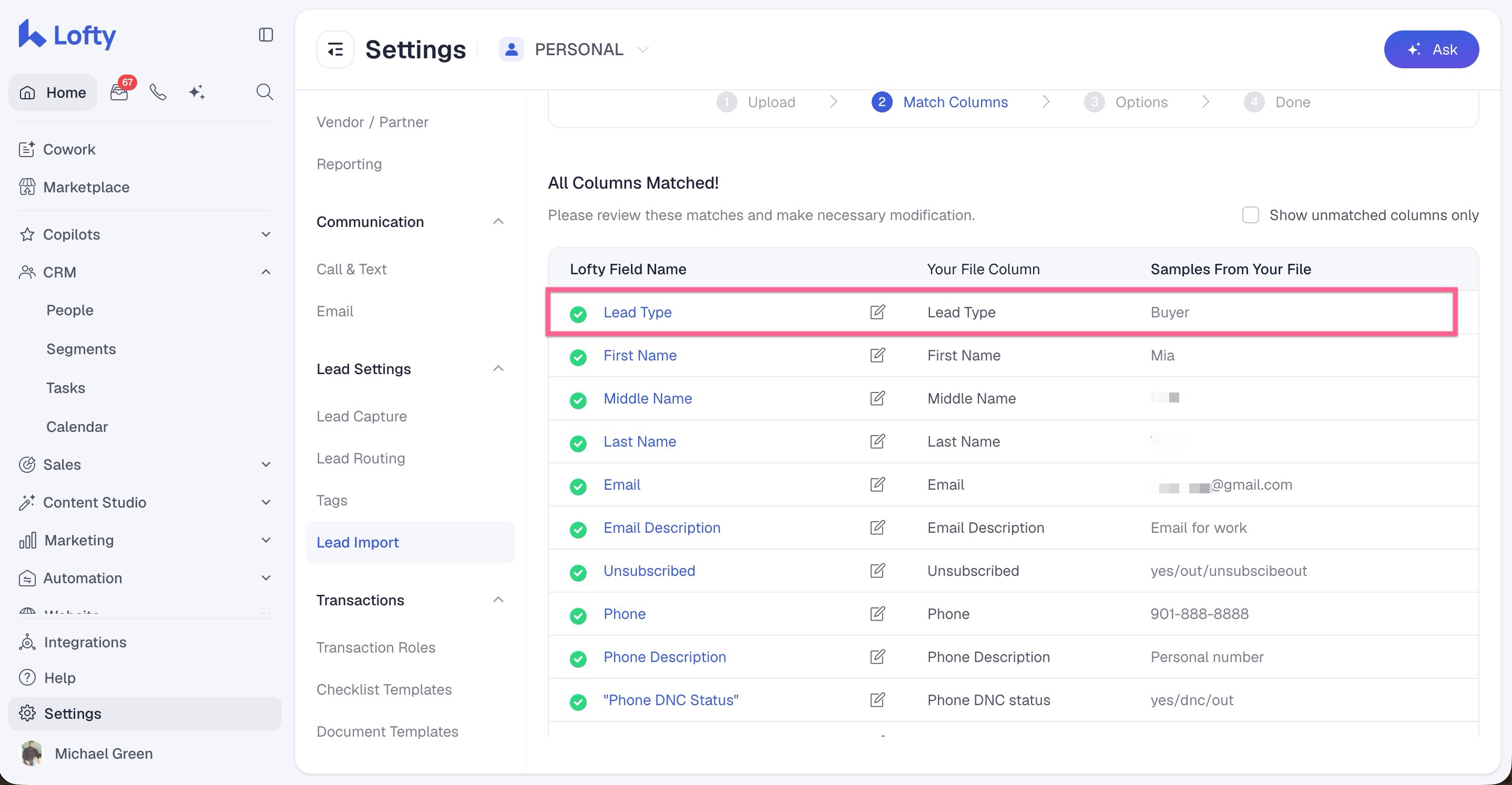
Task: Open search with the magnifier icon
Action: coord(265,92)
